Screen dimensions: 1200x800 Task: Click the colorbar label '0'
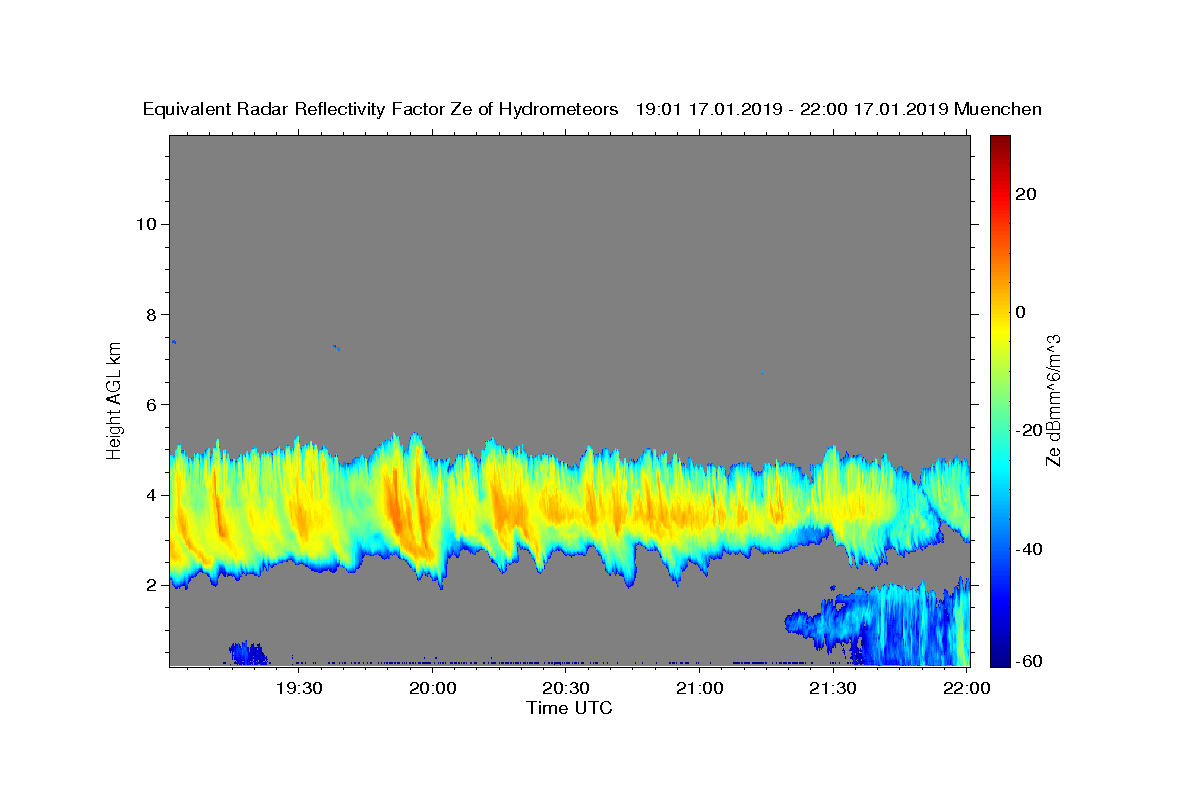click(1020, 312)
